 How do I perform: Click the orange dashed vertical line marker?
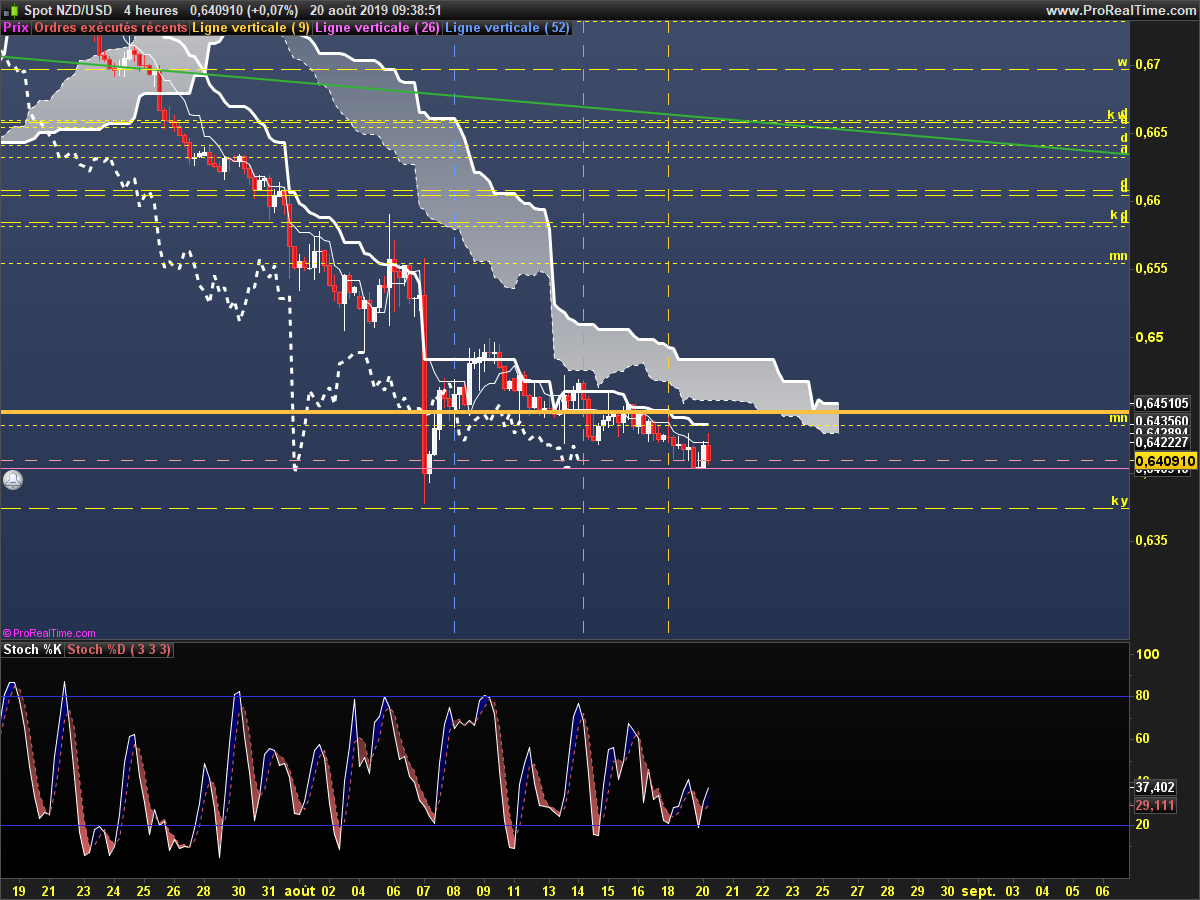(x=668, y=330)
